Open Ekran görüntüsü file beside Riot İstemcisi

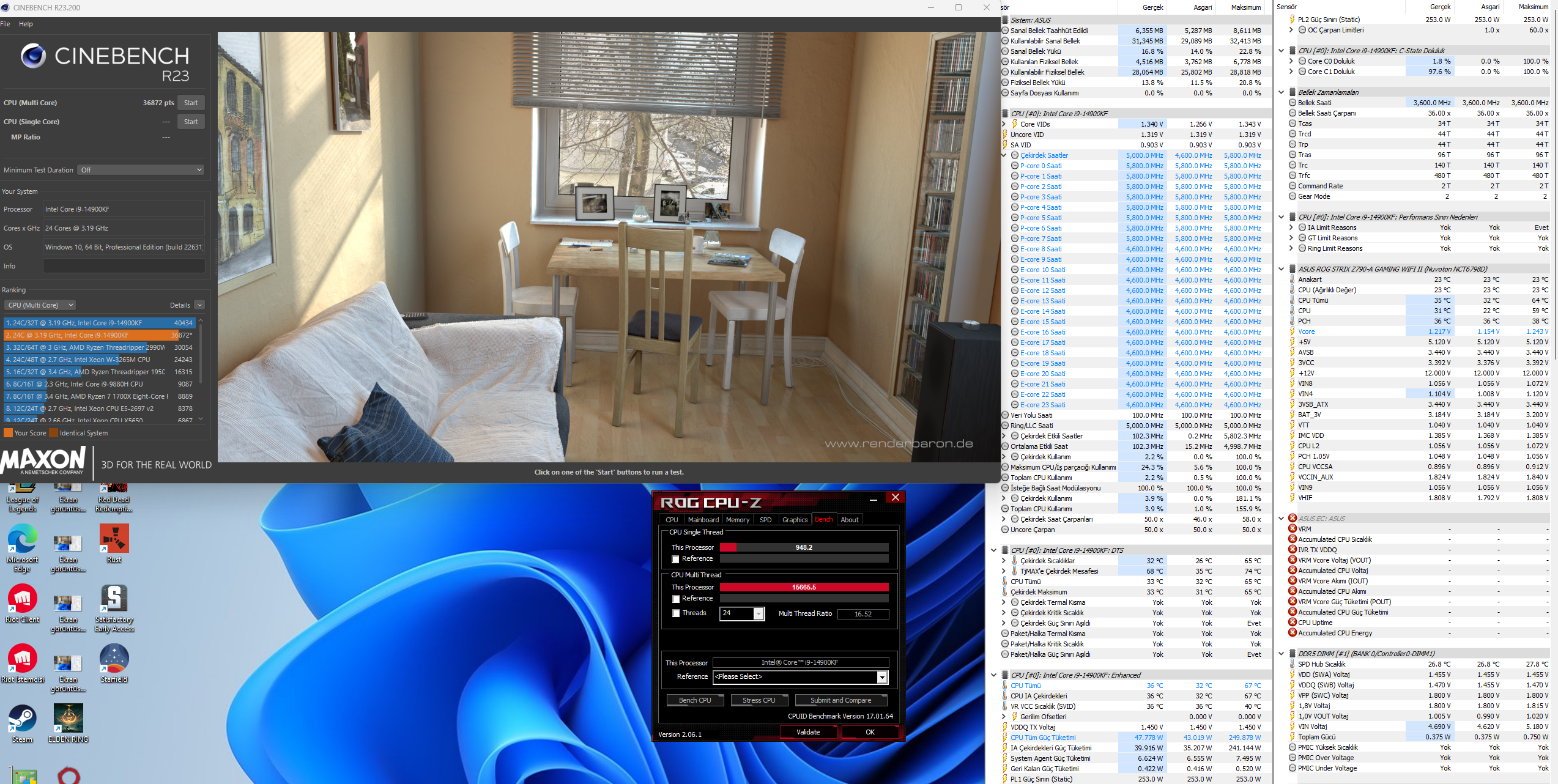tap(69, 673)
